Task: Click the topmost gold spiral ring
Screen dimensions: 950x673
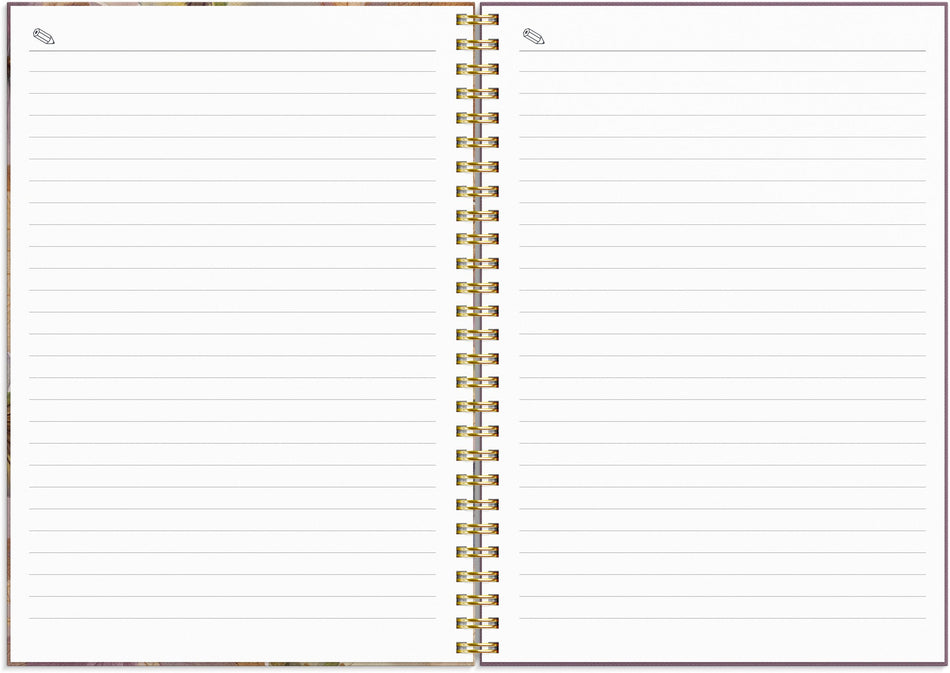Action: (477, 20)
